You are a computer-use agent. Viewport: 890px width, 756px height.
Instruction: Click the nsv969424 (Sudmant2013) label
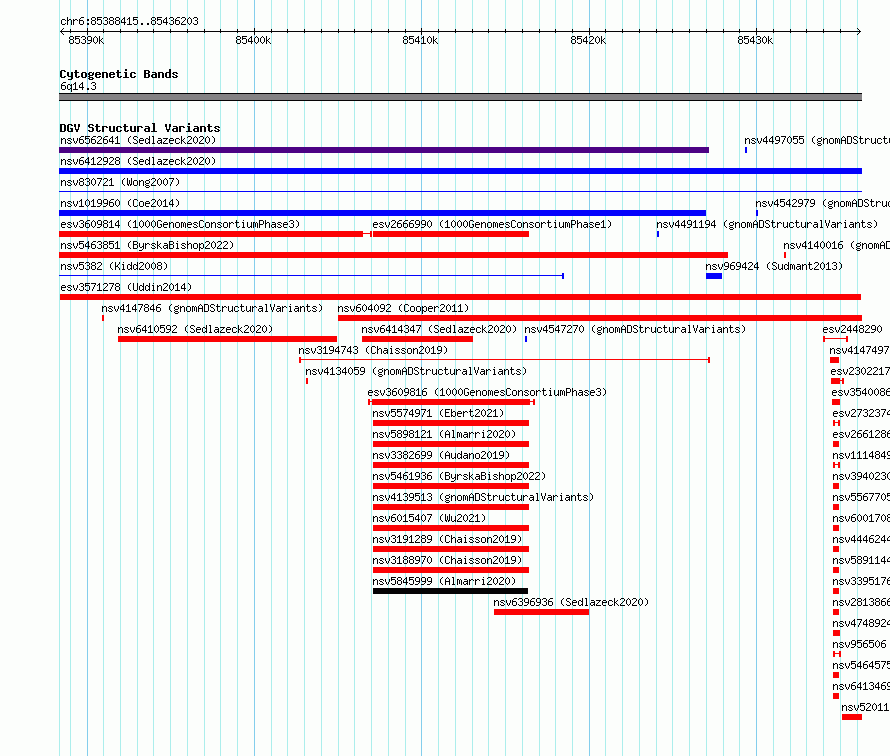tap(774, 266)
